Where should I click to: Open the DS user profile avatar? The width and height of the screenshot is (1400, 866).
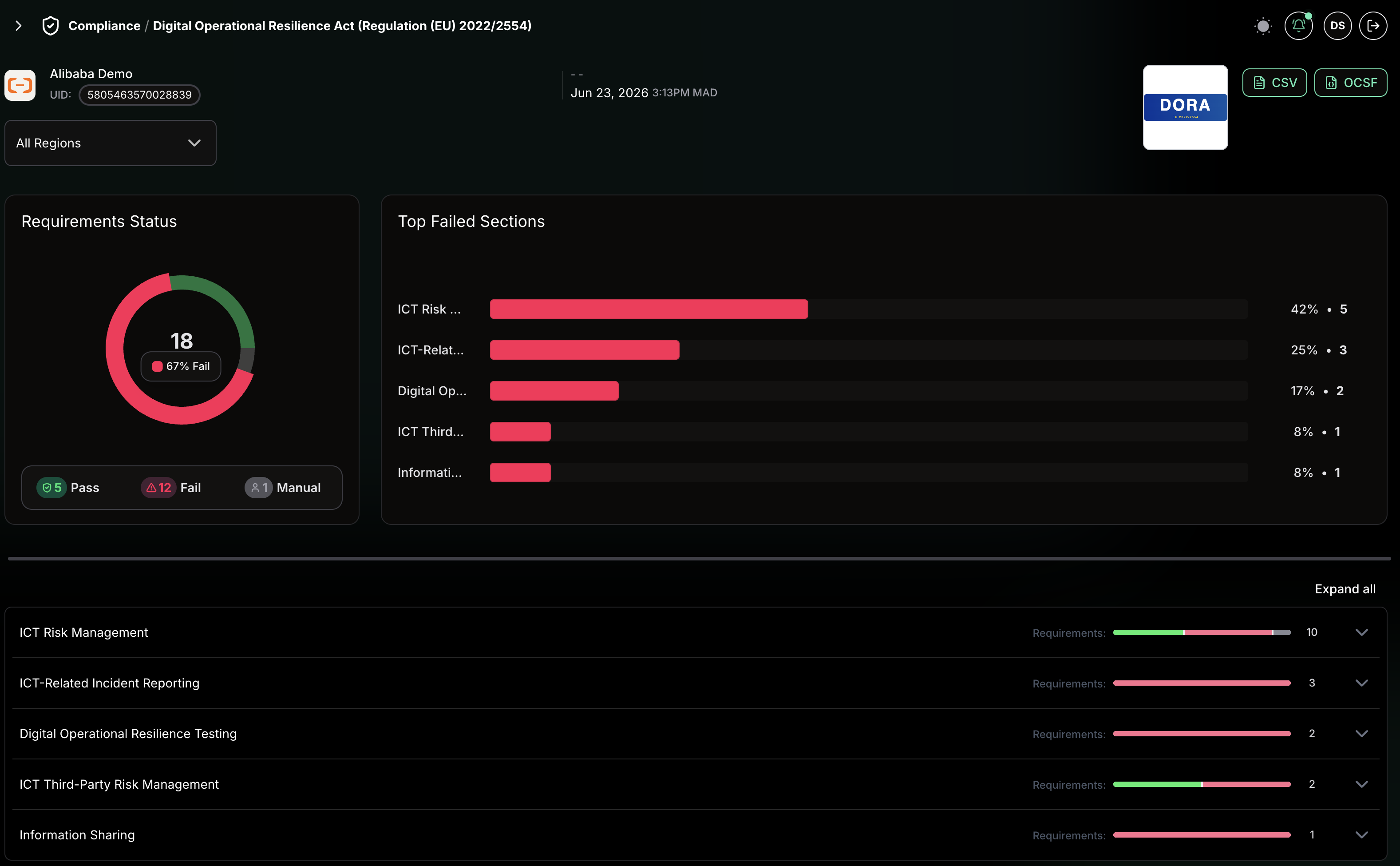coord(1337,26)
